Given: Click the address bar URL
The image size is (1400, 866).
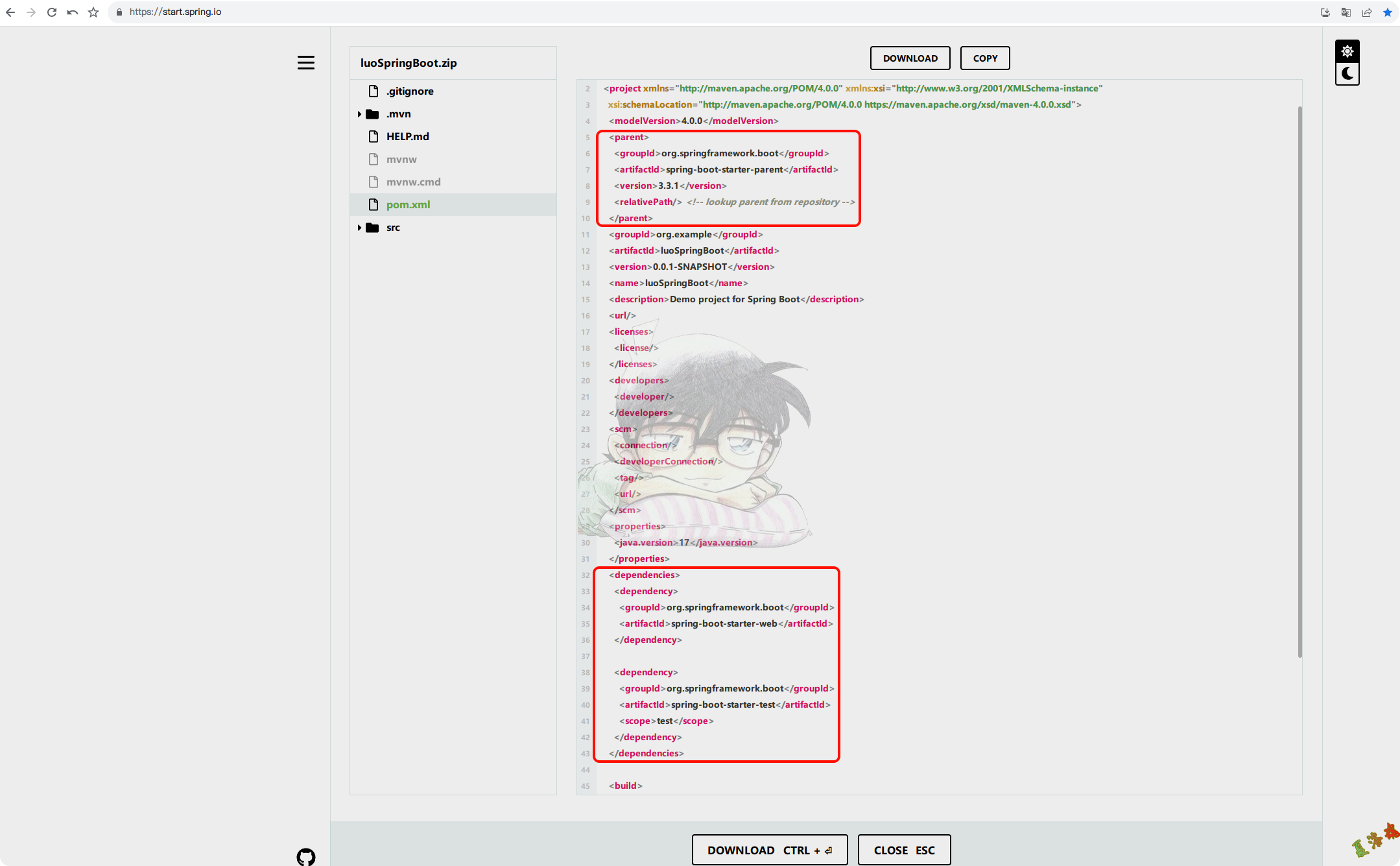Looking at the screenshot, I should pos(175,12).
